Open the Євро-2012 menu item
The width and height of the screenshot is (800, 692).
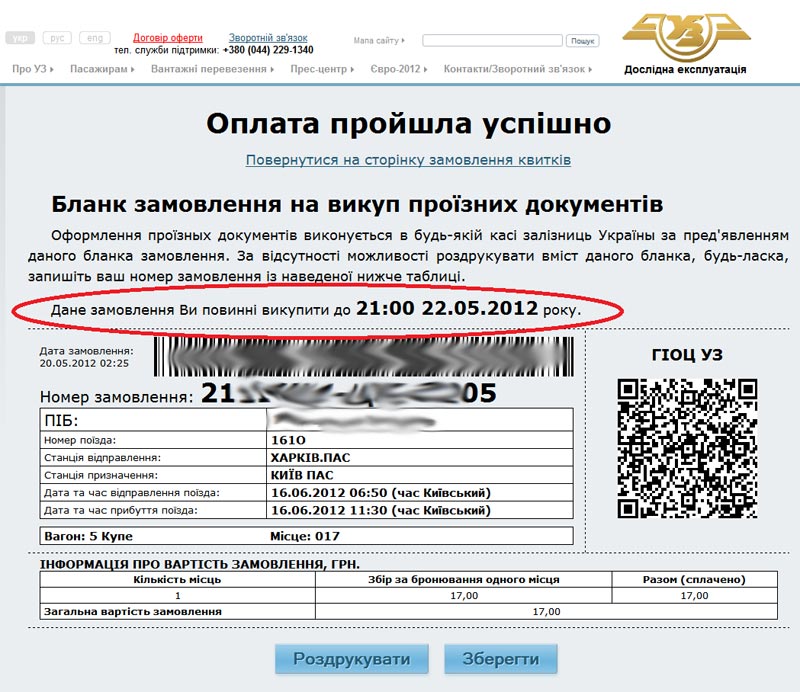point(397,69)
